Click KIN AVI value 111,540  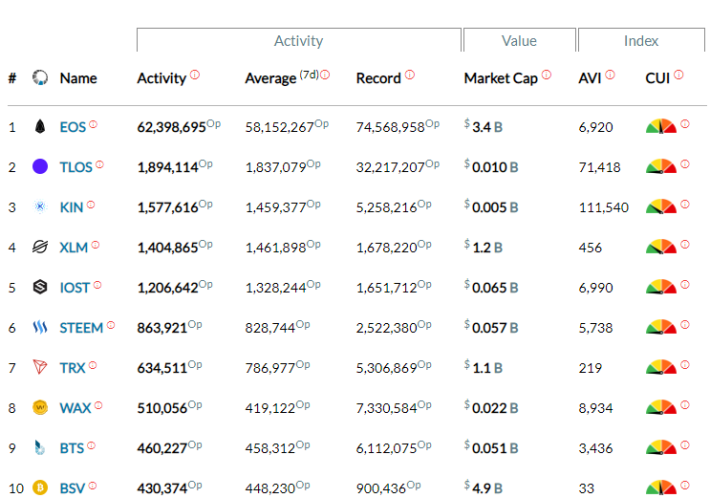pos(604,207)
